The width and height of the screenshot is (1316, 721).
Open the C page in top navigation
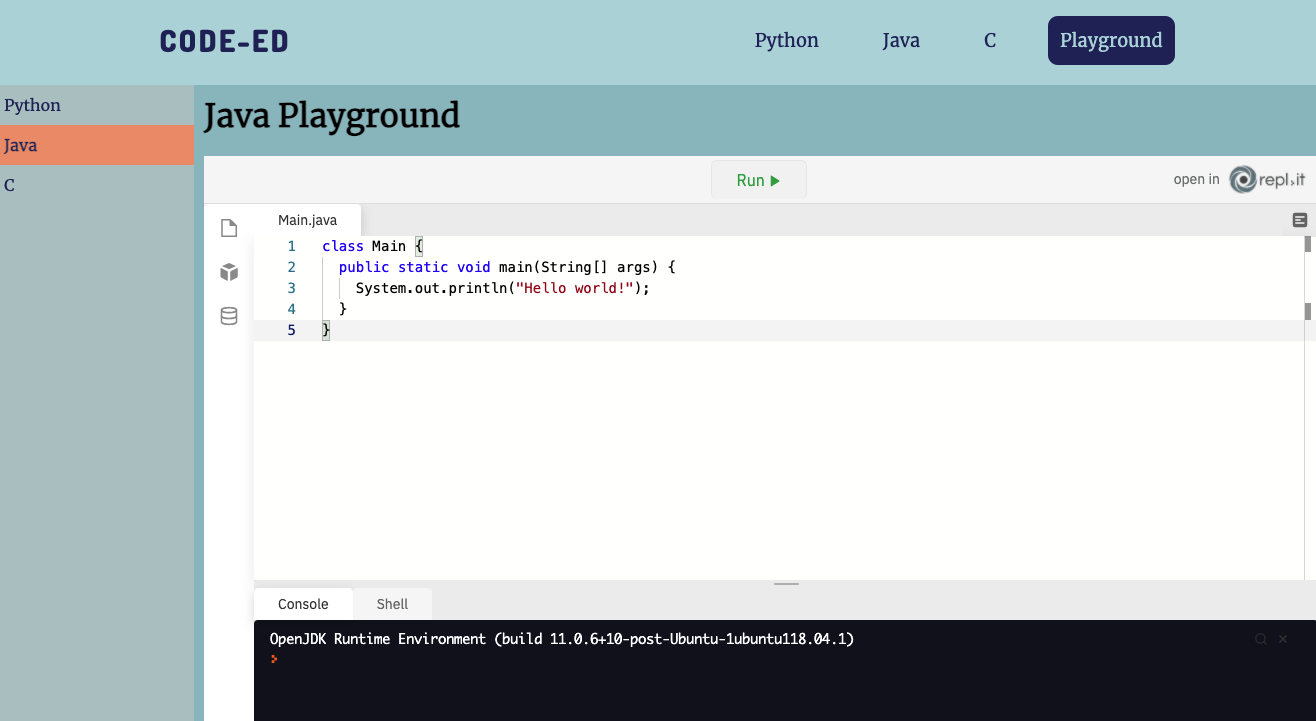tap(989, 41)
